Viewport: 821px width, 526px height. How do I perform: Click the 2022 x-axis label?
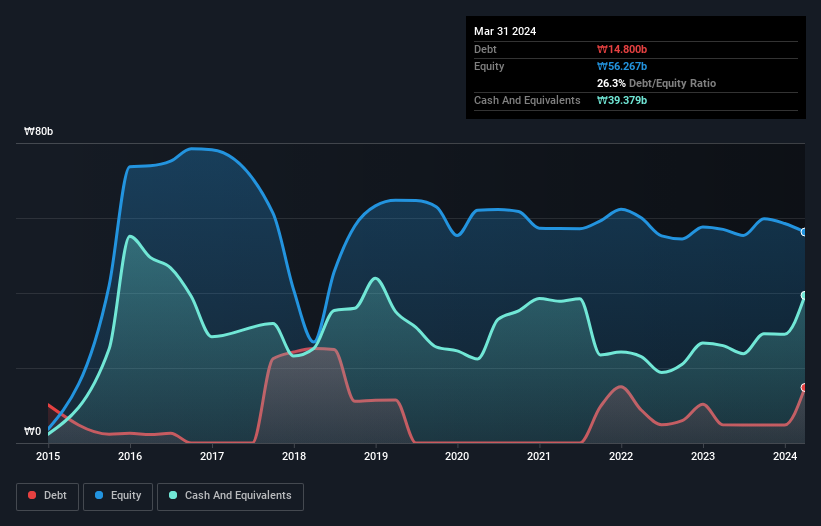click(621, 456)
